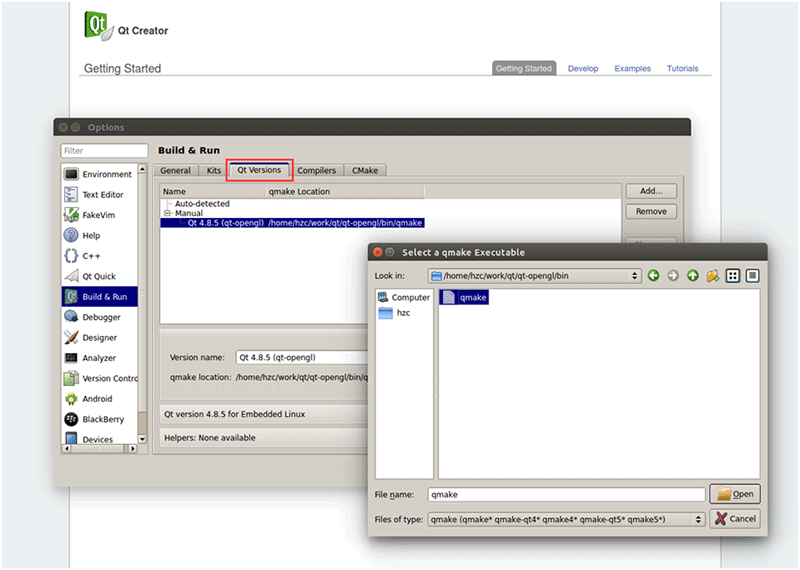Click the Filter field in Options

(x=105, y=151)
